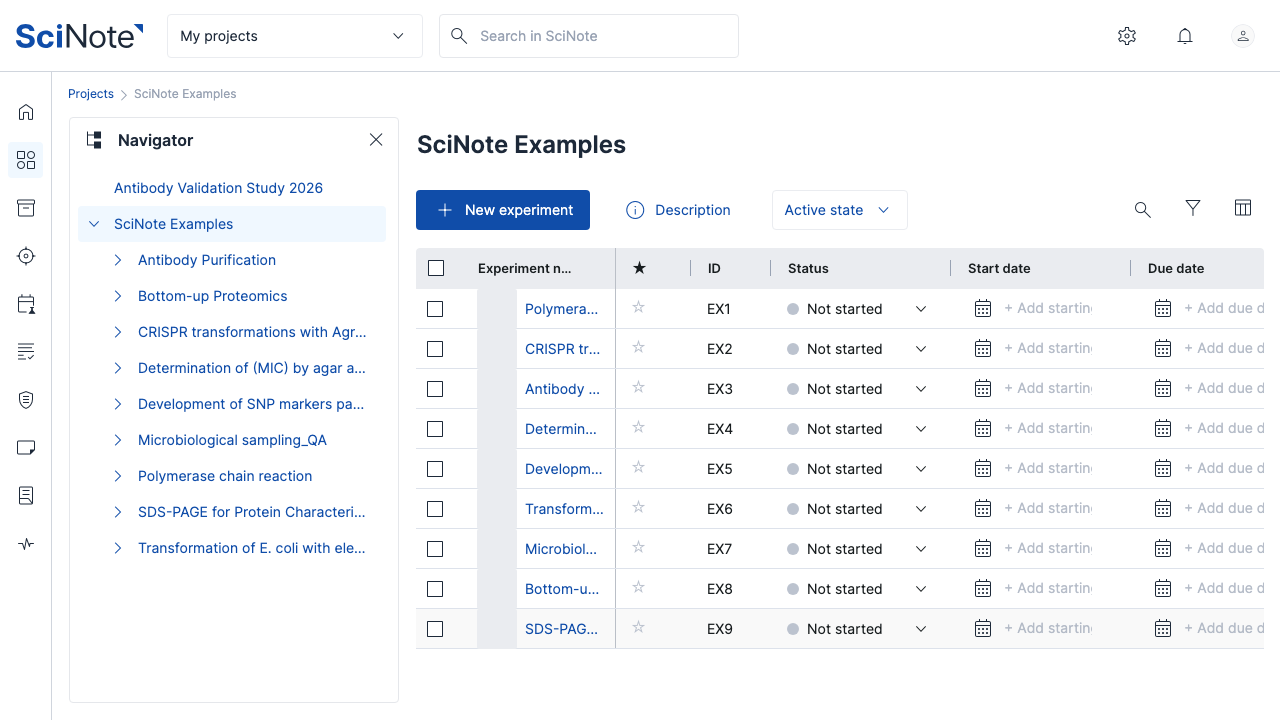Viewport: 1280px width, 720px height.
Task: Open the Active state dropdown
Action: (x=839, y=210)
